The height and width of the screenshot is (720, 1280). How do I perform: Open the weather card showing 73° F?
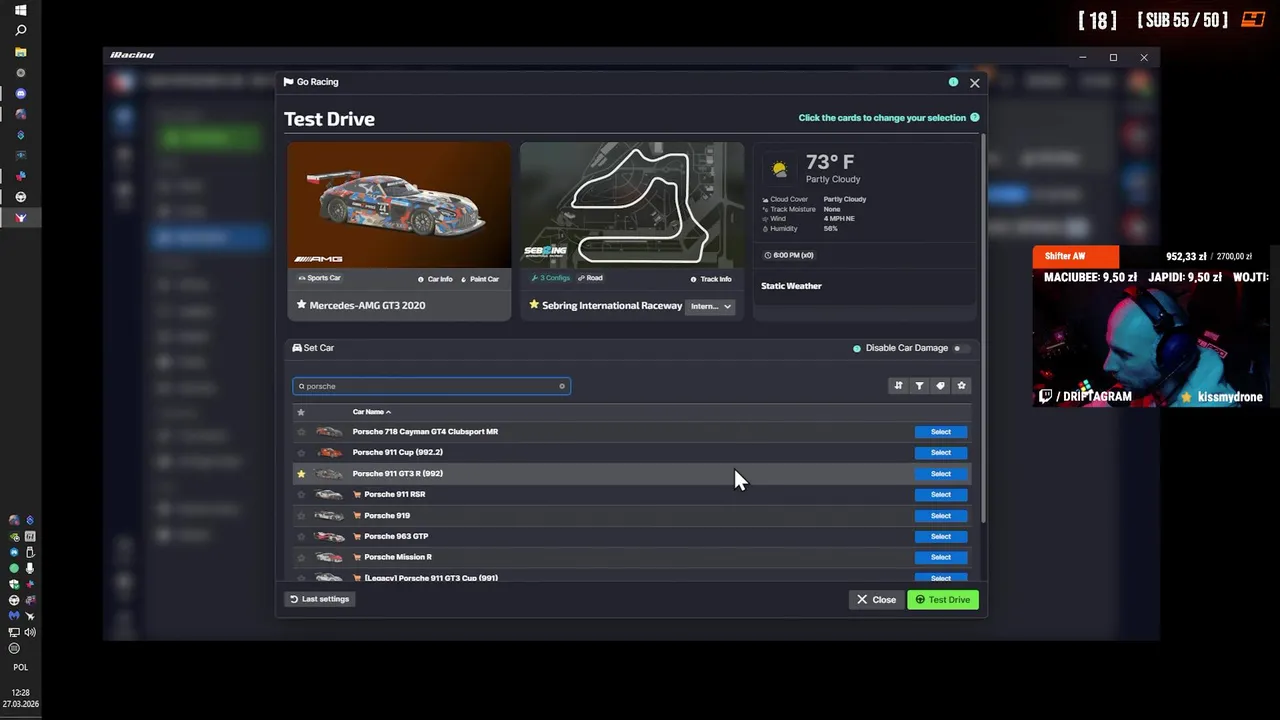point(864,230)
